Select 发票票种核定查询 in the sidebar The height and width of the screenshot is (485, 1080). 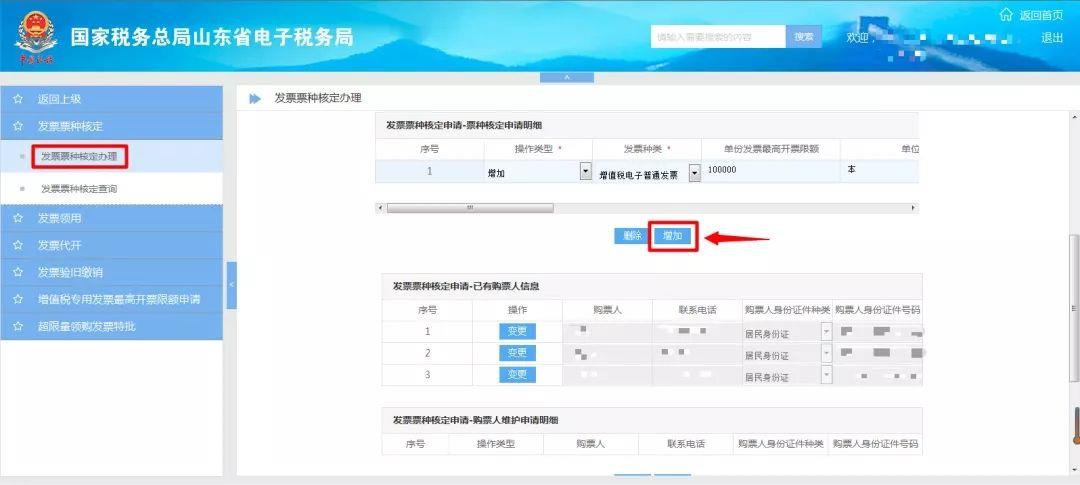pyautogui.click(x=85, y=188)
